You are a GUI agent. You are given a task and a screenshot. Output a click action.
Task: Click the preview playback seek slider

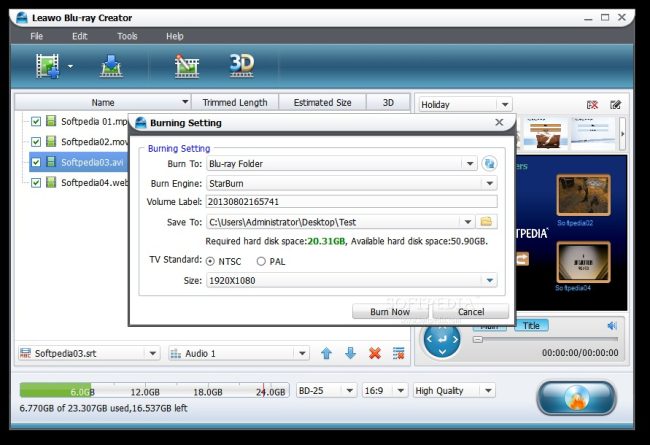coord(546,340)
